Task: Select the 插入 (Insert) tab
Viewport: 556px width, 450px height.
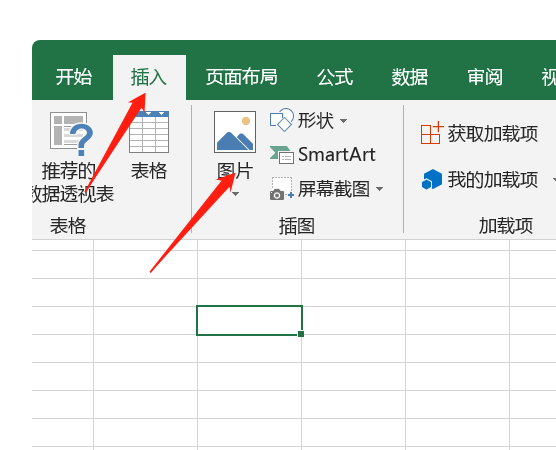Action: click(149, 77)
